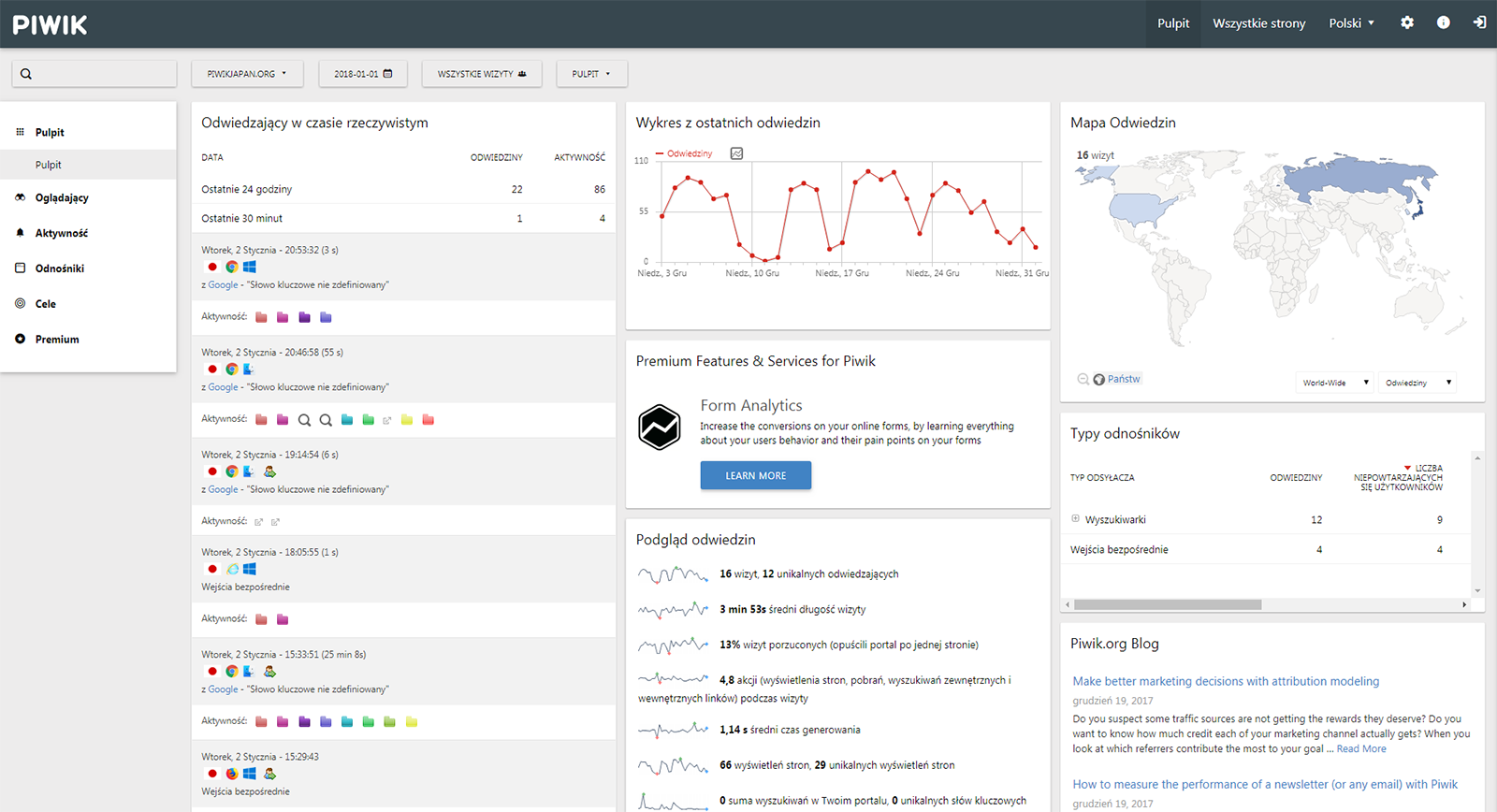Click the first outlink icon in the 19:14:54 activity
1497x812 pixels.
(259, 522)
